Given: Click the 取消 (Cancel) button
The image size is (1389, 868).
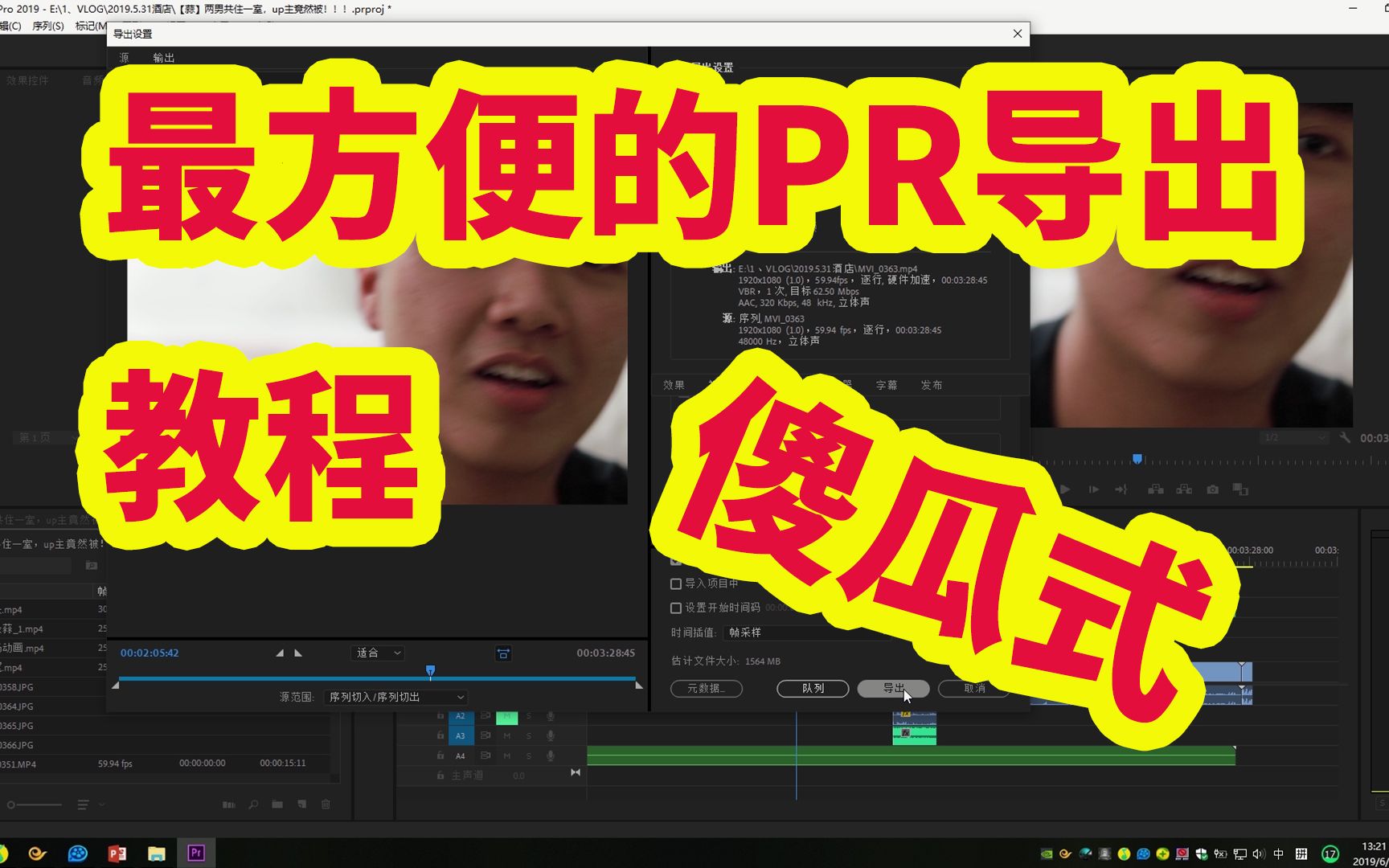Looking at the screenshot, I should [974, 688].
